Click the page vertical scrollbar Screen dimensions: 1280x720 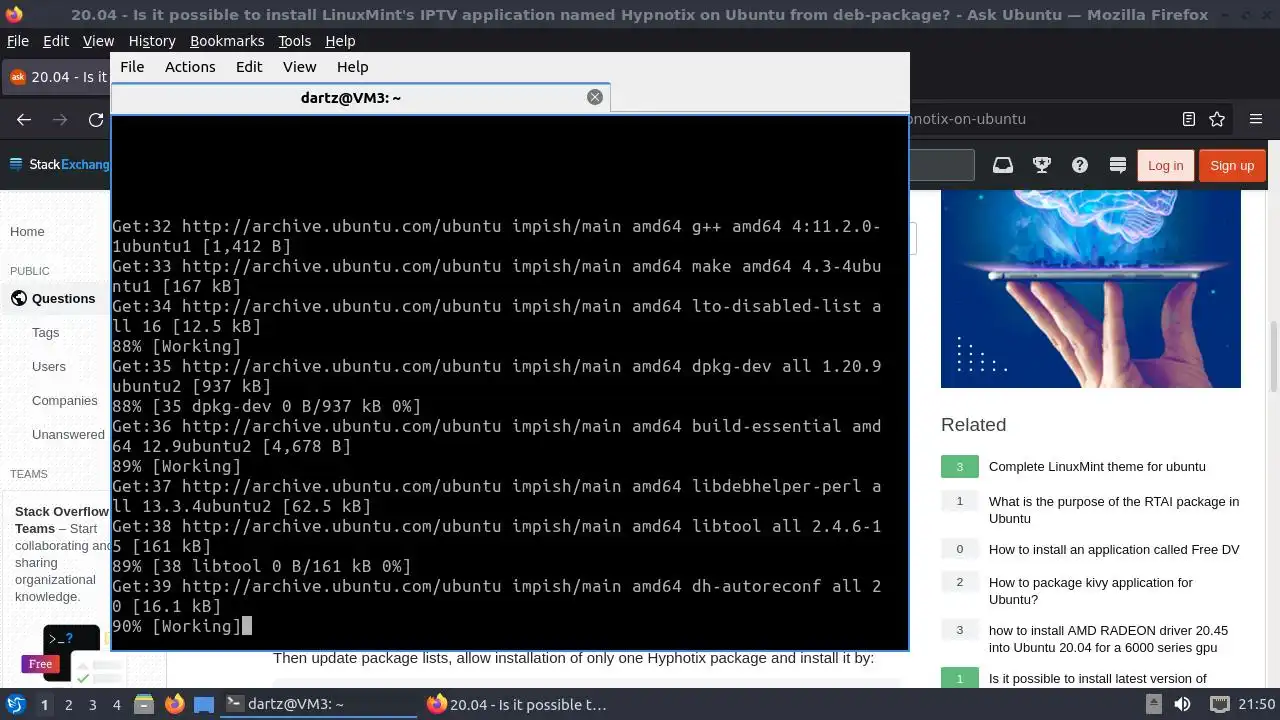(1273, 355)
